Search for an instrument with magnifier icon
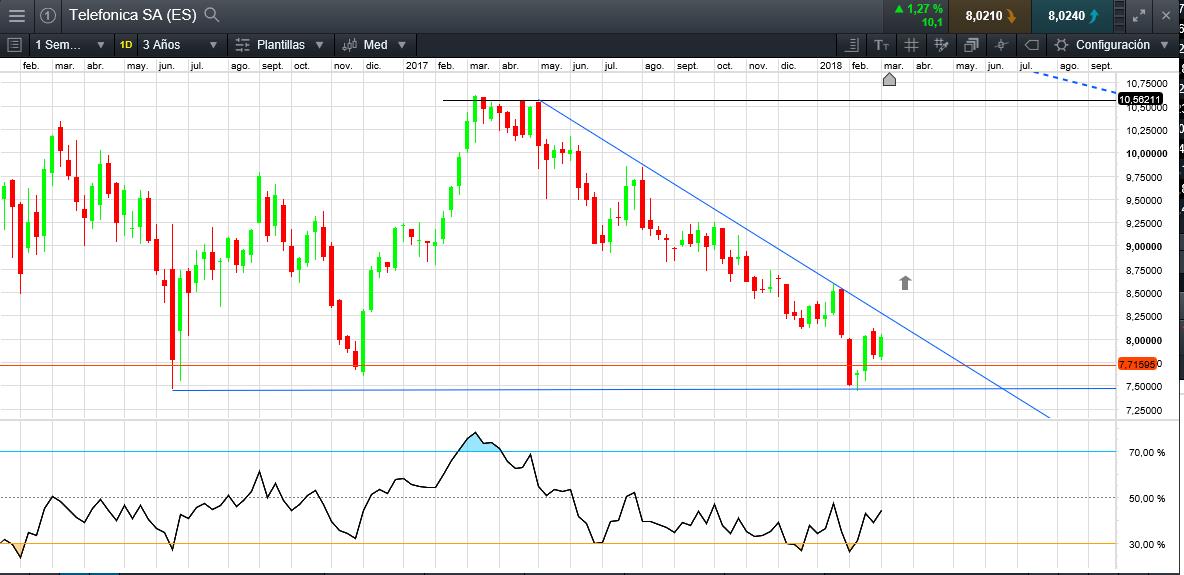The image size is (1184, 575). (211, 15)
